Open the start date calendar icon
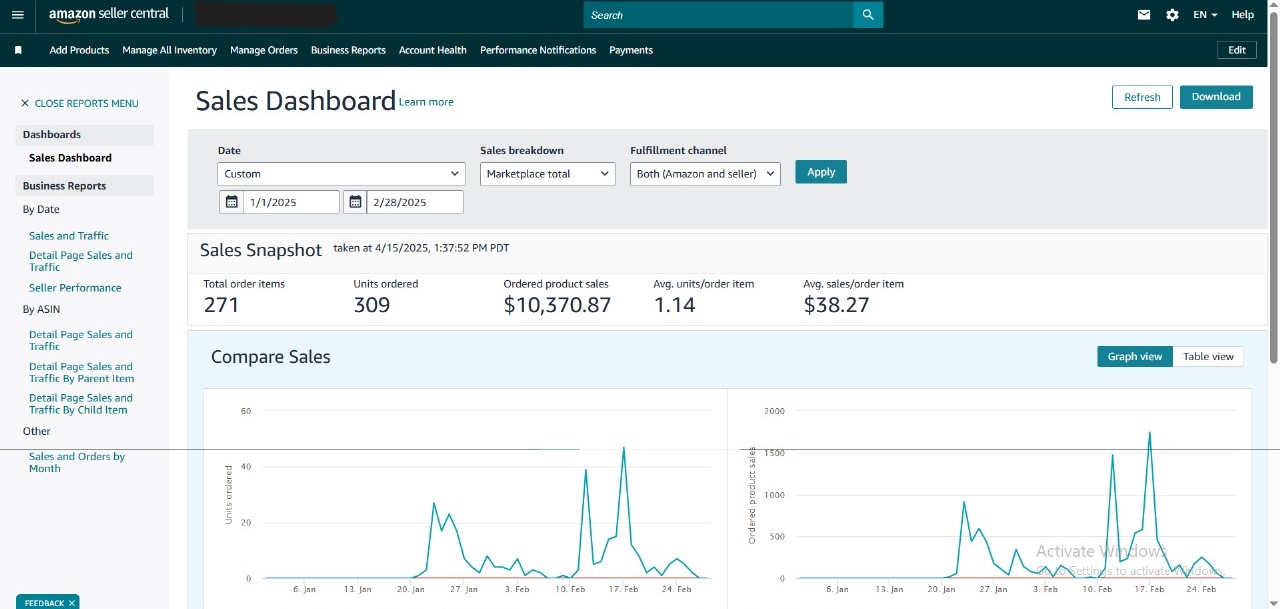Screen dimensions: 1280x609 (231, 202)
